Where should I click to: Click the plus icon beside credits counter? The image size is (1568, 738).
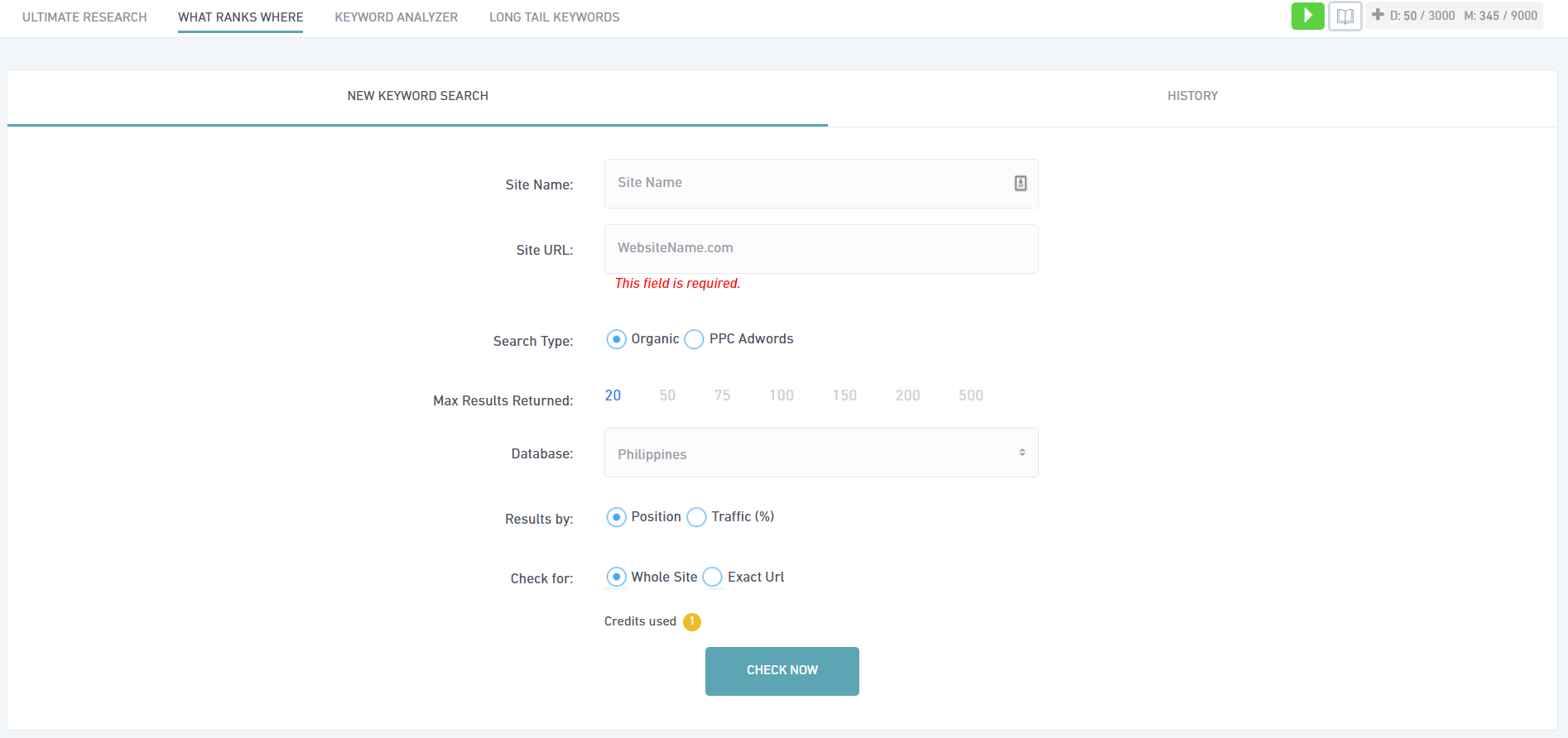[1378, 15]
